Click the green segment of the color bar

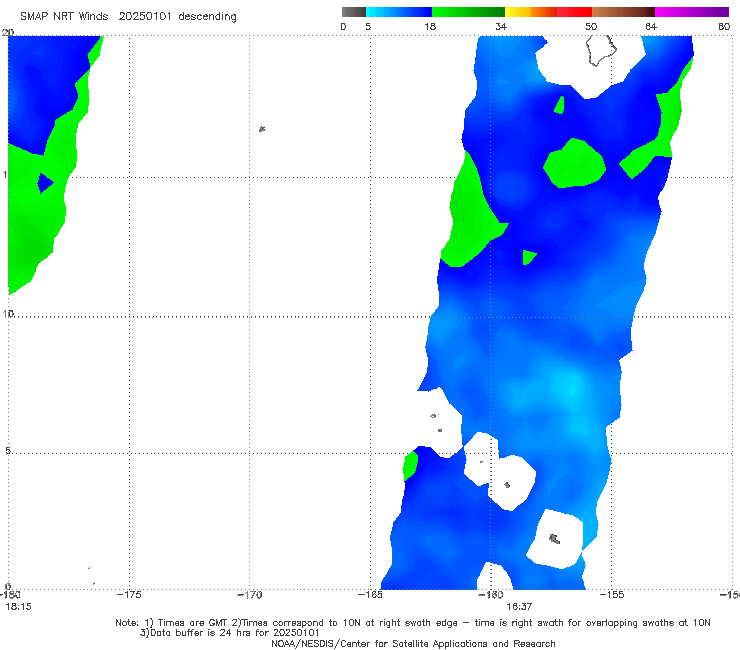click(468, 12)
